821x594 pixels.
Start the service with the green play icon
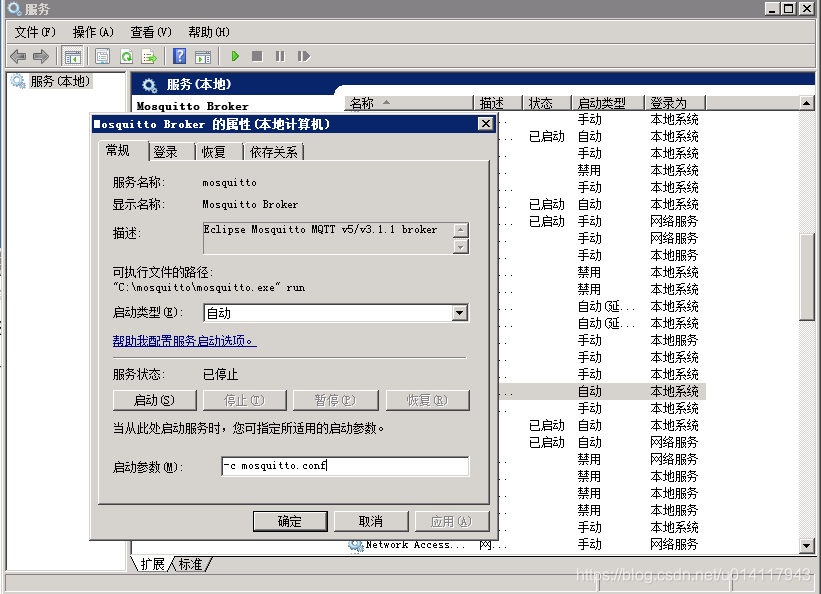(x=235, y=56)
